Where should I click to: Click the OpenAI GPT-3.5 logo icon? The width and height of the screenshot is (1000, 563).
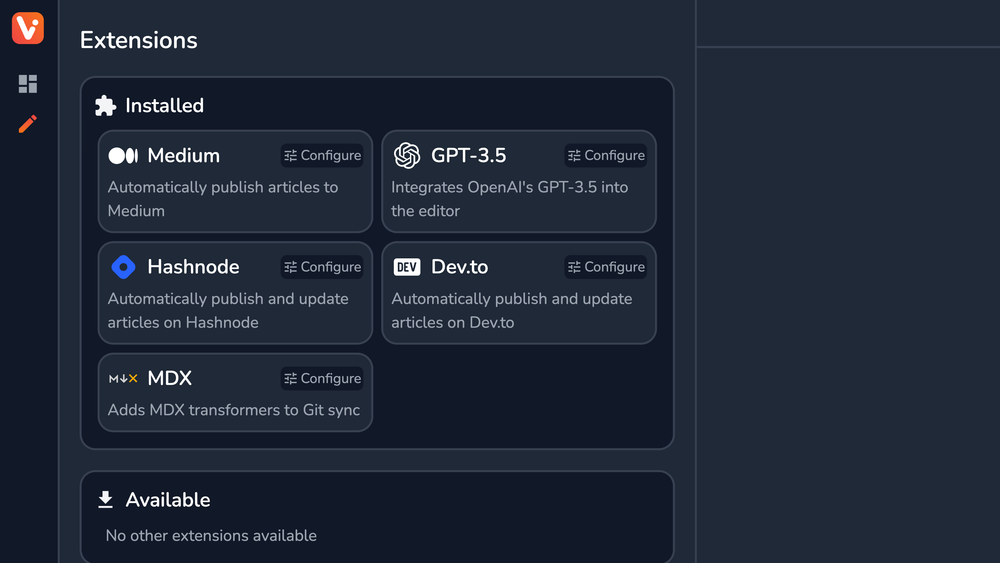(407, 156)
